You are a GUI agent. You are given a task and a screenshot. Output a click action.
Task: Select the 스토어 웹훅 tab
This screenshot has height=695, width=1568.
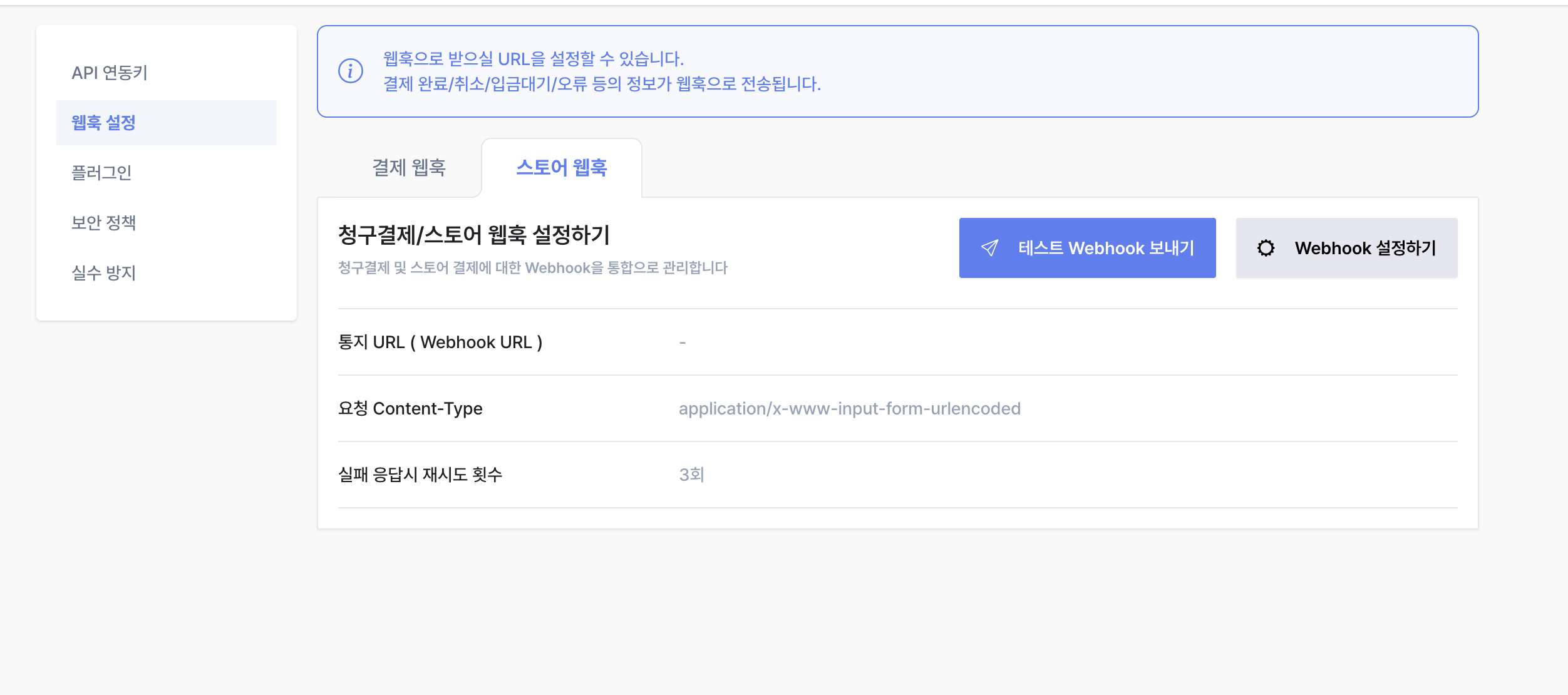562,167
